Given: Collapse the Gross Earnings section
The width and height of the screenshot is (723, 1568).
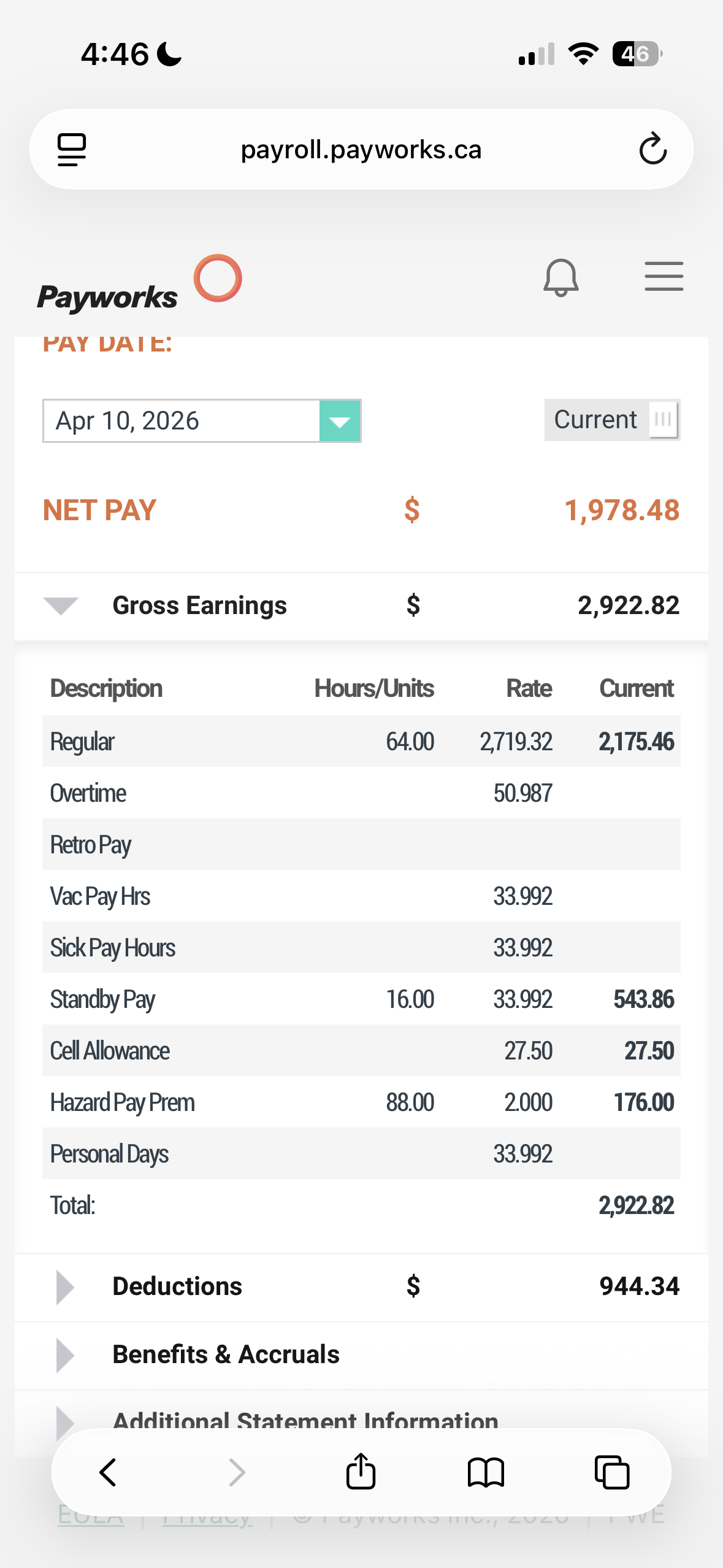Looking at the screenshot, I should tap(61, 605).
